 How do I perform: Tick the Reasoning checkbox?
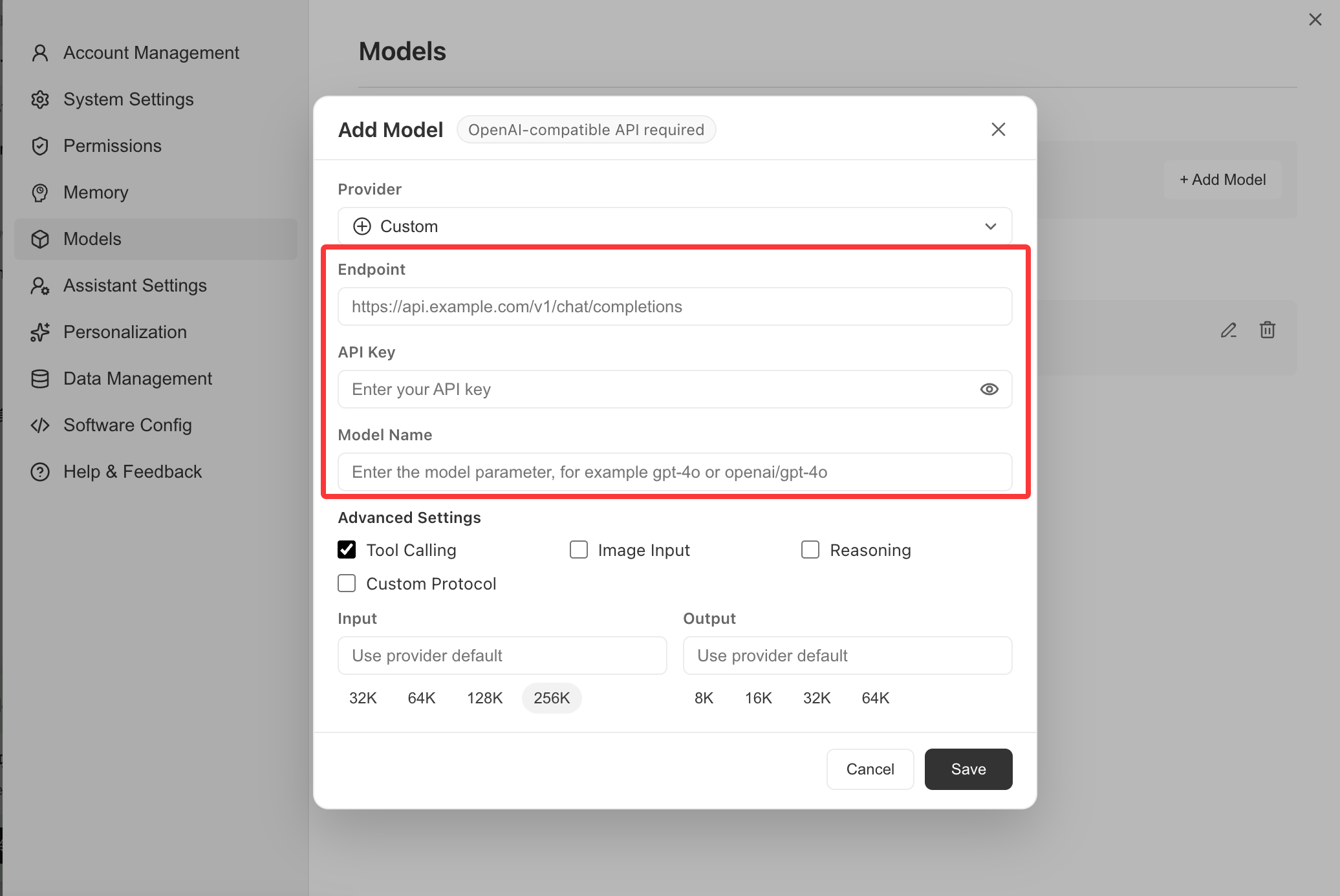[810, 549]
